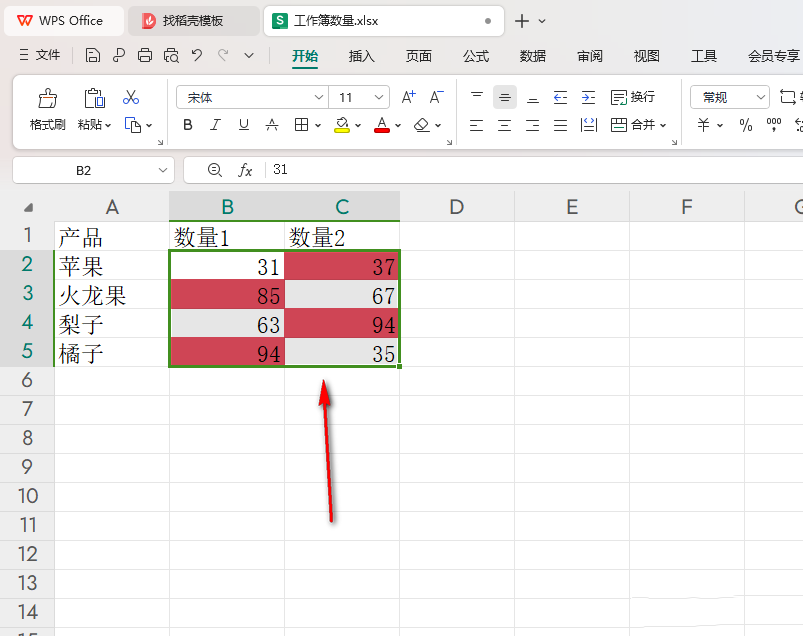The width and height of the screenshot is (803, 636).
Task: Increase indent icon
Action: coord(588,97)
